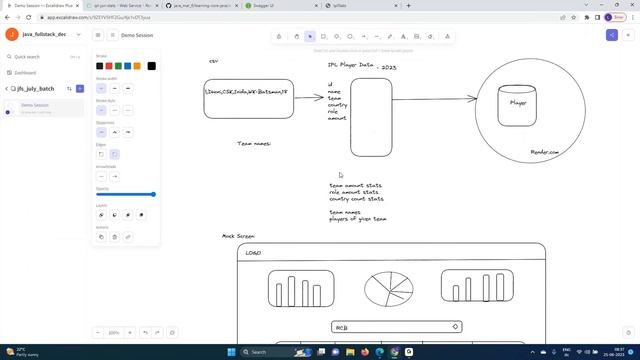Pick the black stroke color swatch
640x360 pixels.
(x=100, y=66)
